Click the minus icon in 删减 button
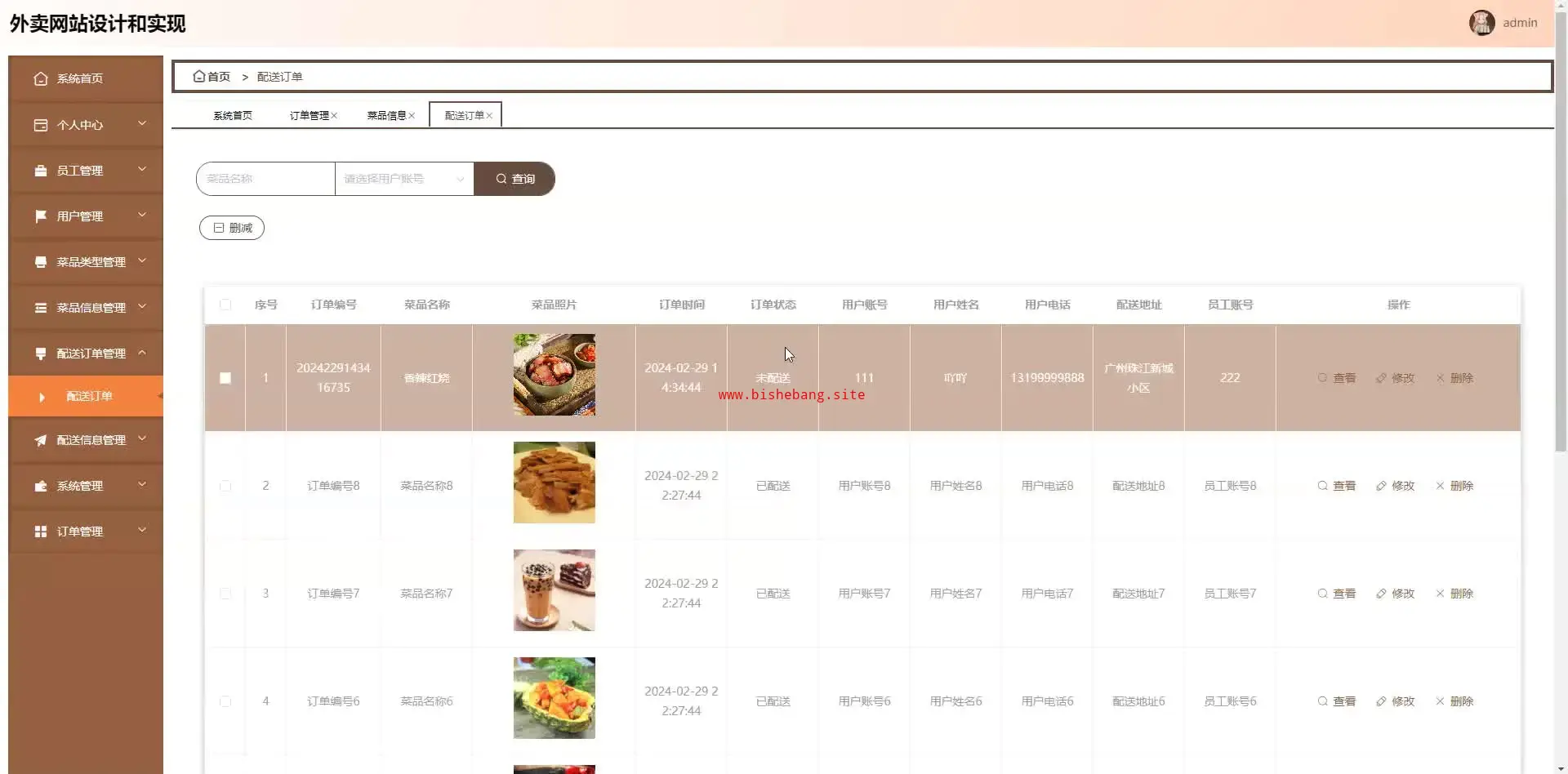 point(219,228)
